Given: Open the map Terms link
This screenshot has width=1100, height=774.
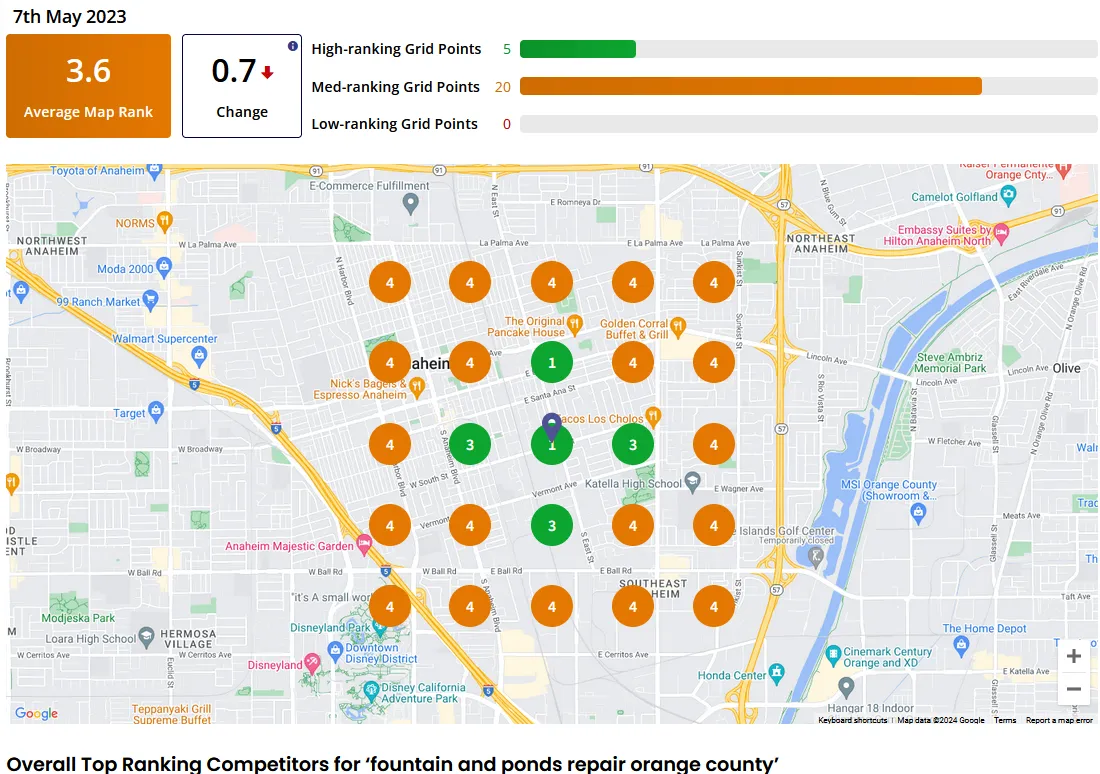Looking at the screenshot, I should click(1005, 720).
